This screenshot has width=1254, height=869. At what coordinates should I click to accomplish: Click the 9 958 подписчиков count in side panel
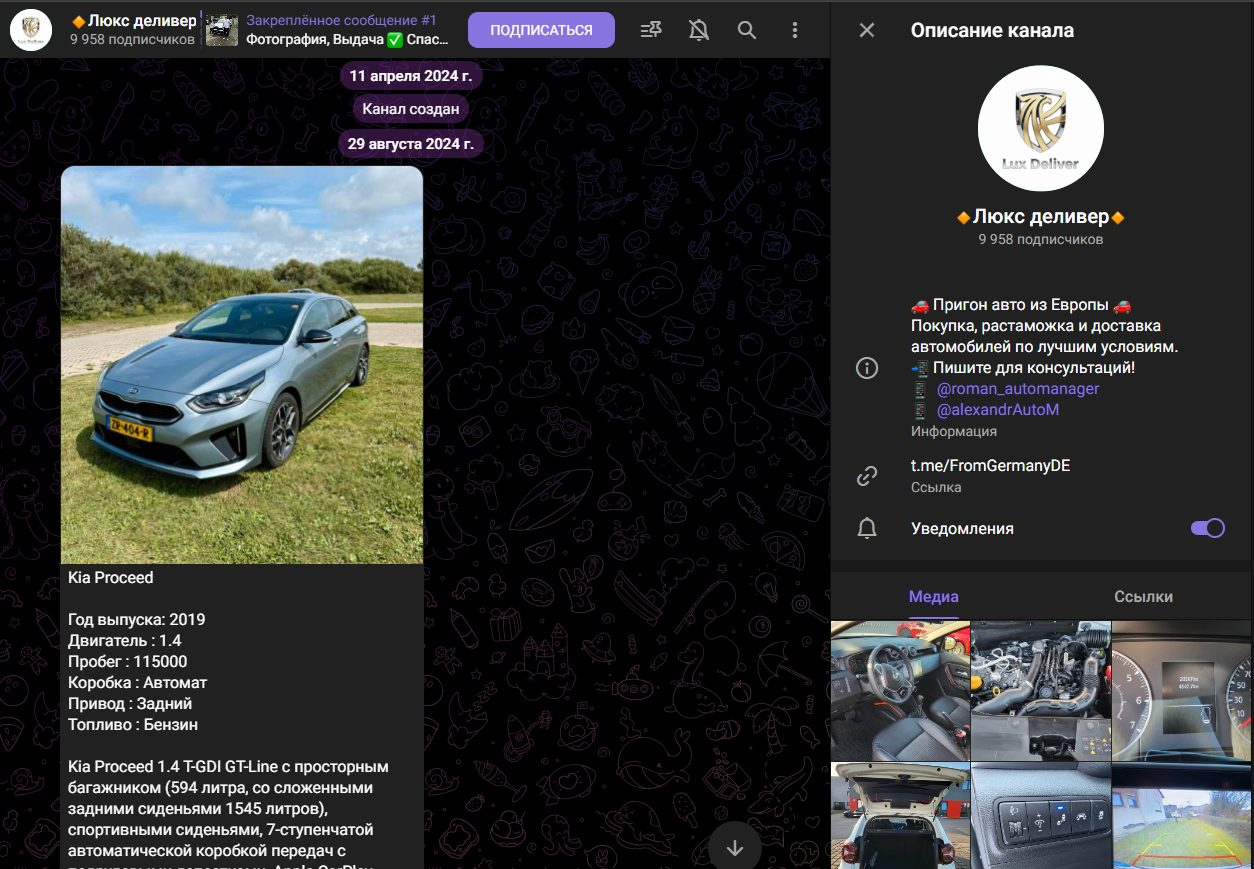(1041, 240)
